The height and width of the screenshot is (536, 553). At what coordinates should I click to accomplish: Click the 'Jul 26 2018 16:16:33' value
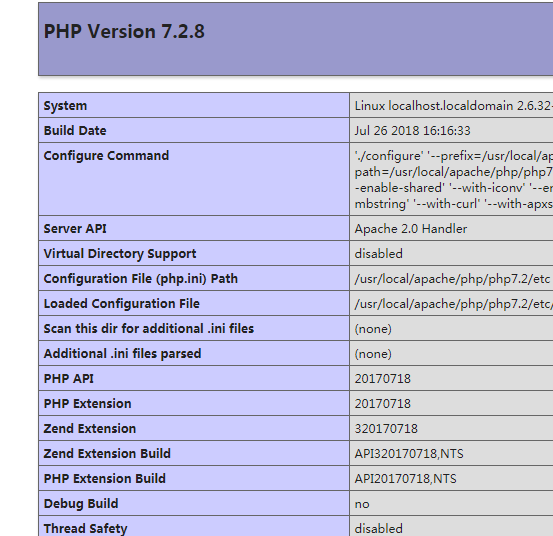[412, 131]
